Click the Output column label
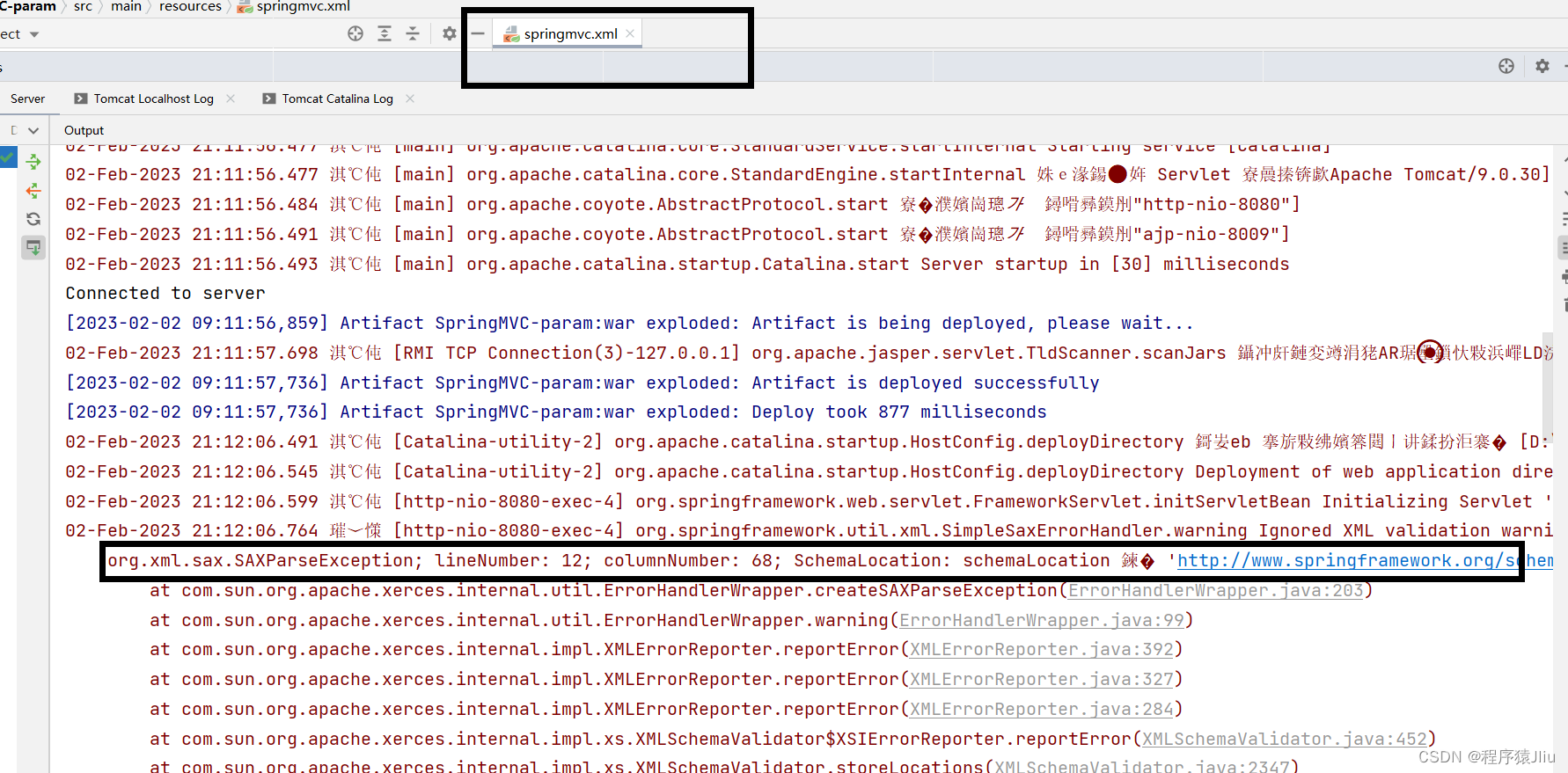Viewport: 1568px width, 773px height. pos(84,130)
